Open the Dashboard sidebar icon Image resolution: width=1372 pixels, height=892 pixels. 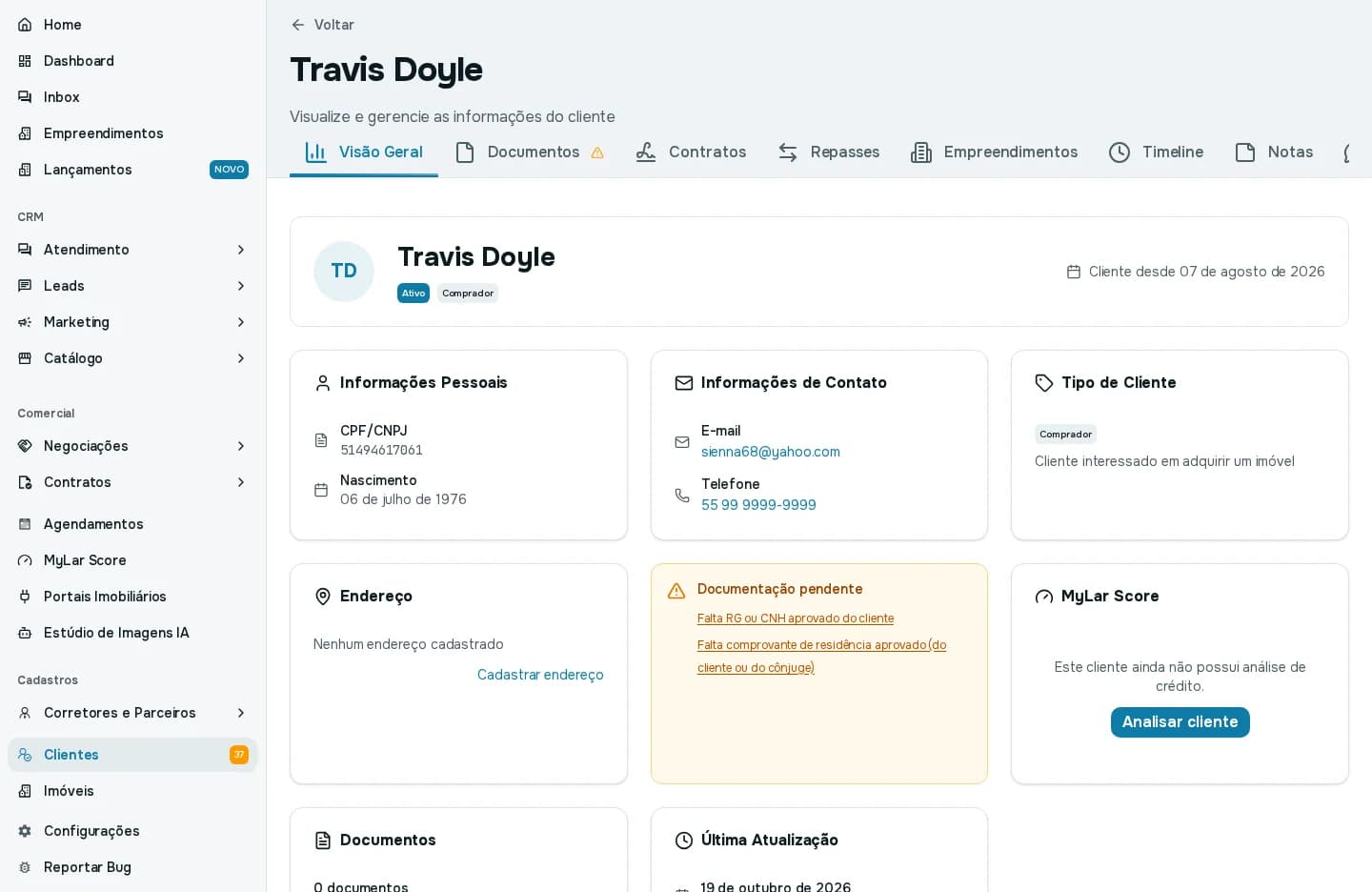click(x=25, y=61)
